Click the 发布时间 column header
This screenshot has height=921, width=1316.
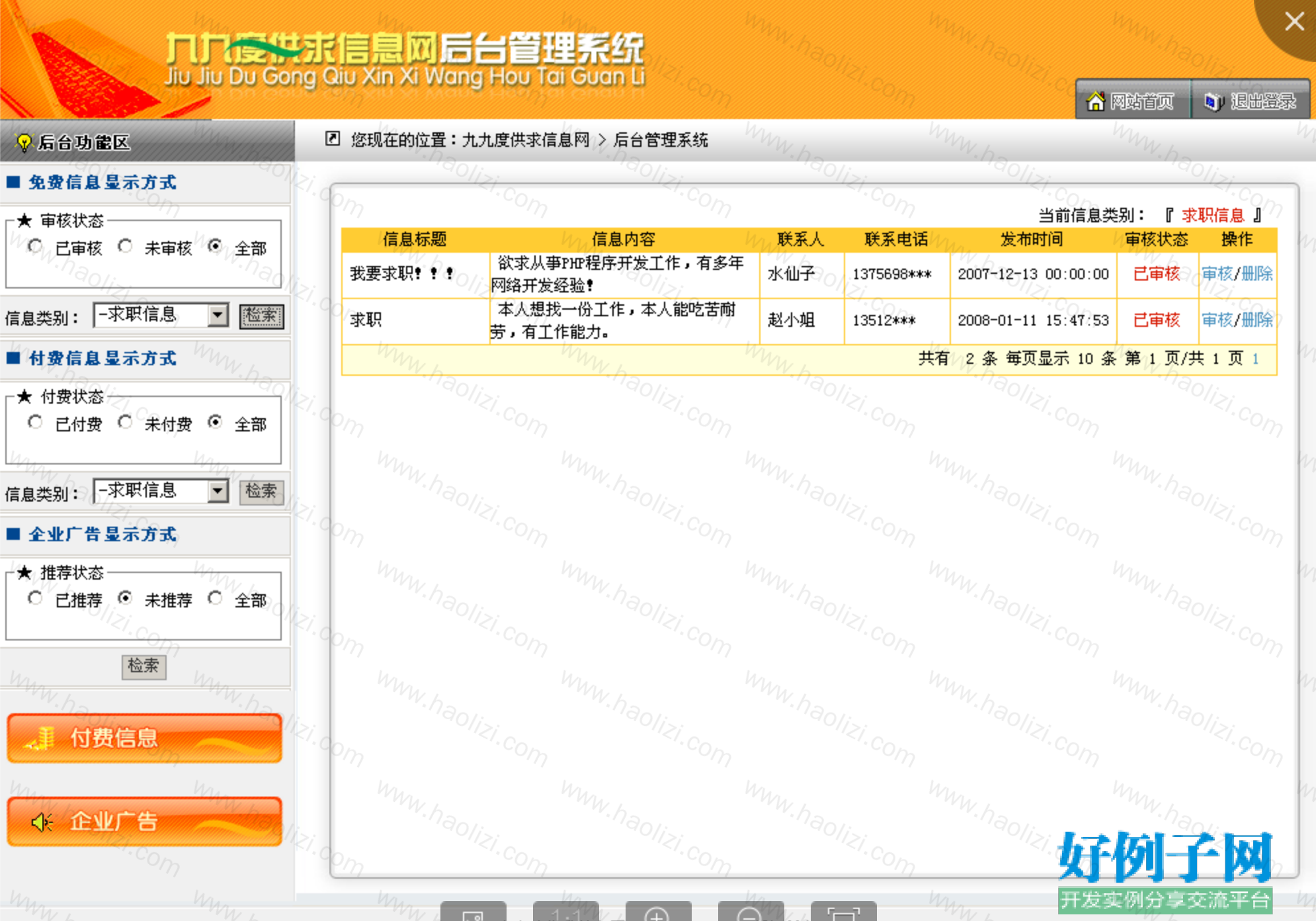point(1032,240)
